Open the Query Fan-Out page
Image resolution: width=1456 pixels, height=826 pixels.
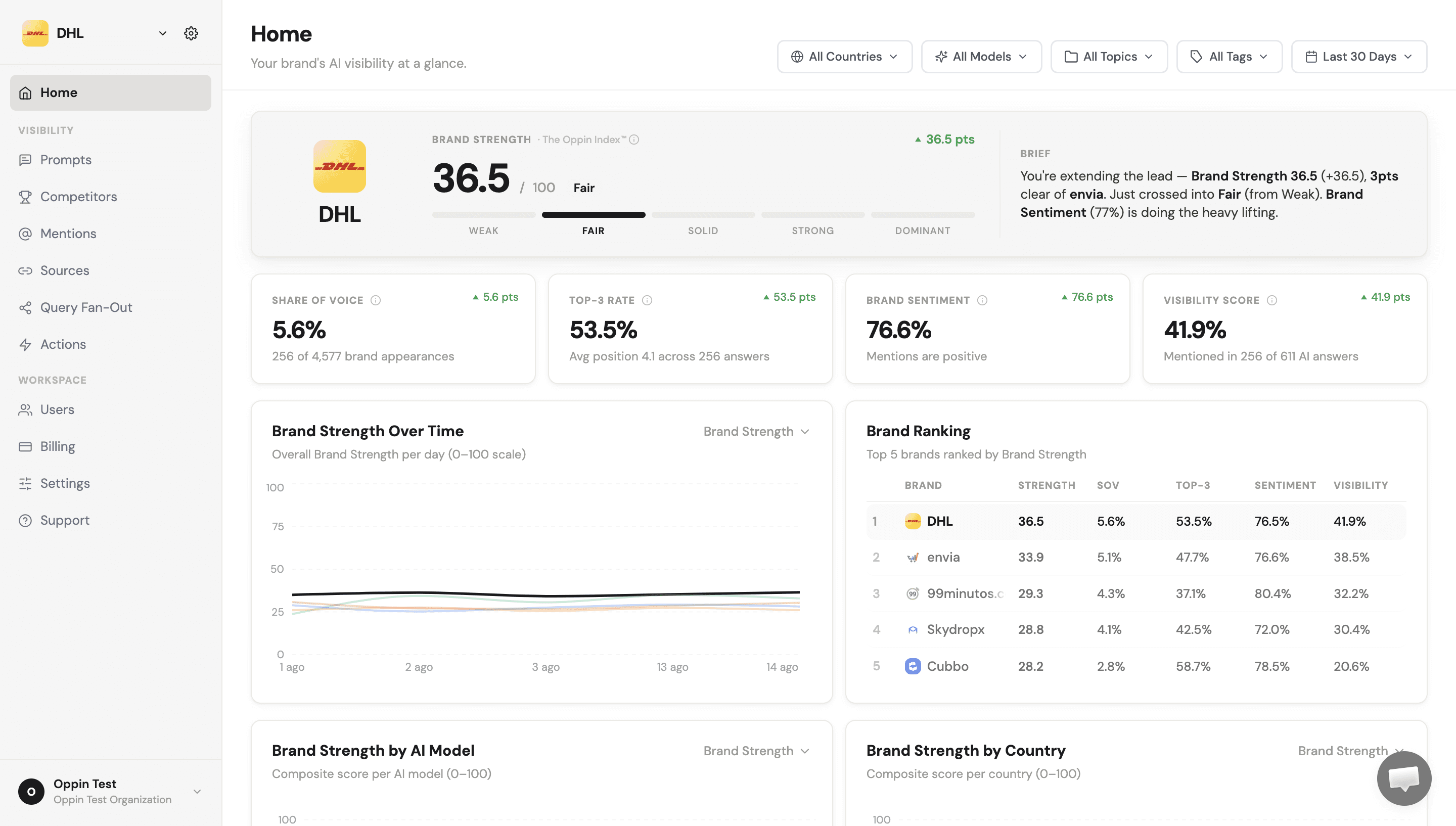click(x=85, y=307)
